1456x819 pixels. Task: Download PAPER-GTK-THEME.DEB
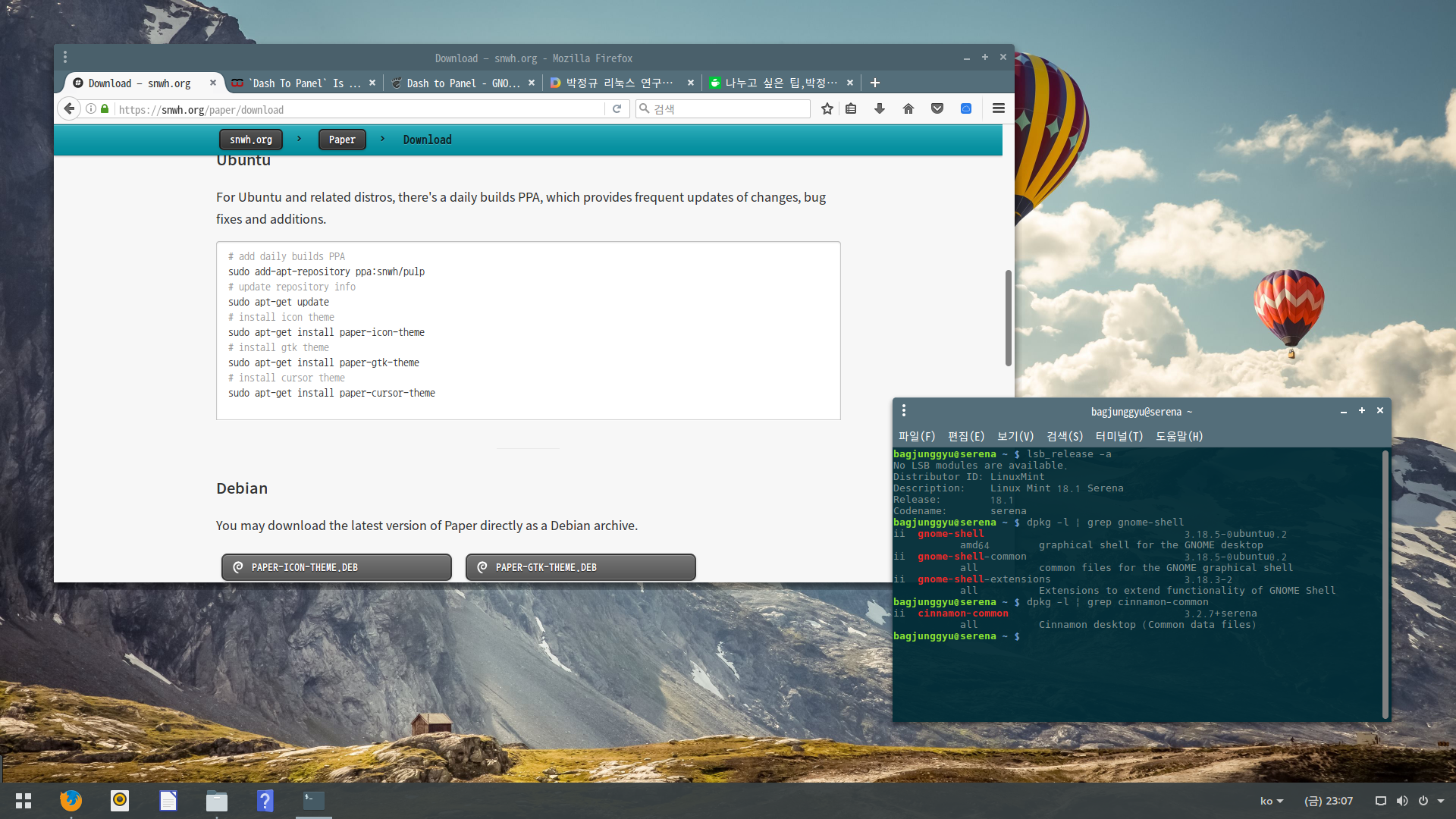coord(581,567)
